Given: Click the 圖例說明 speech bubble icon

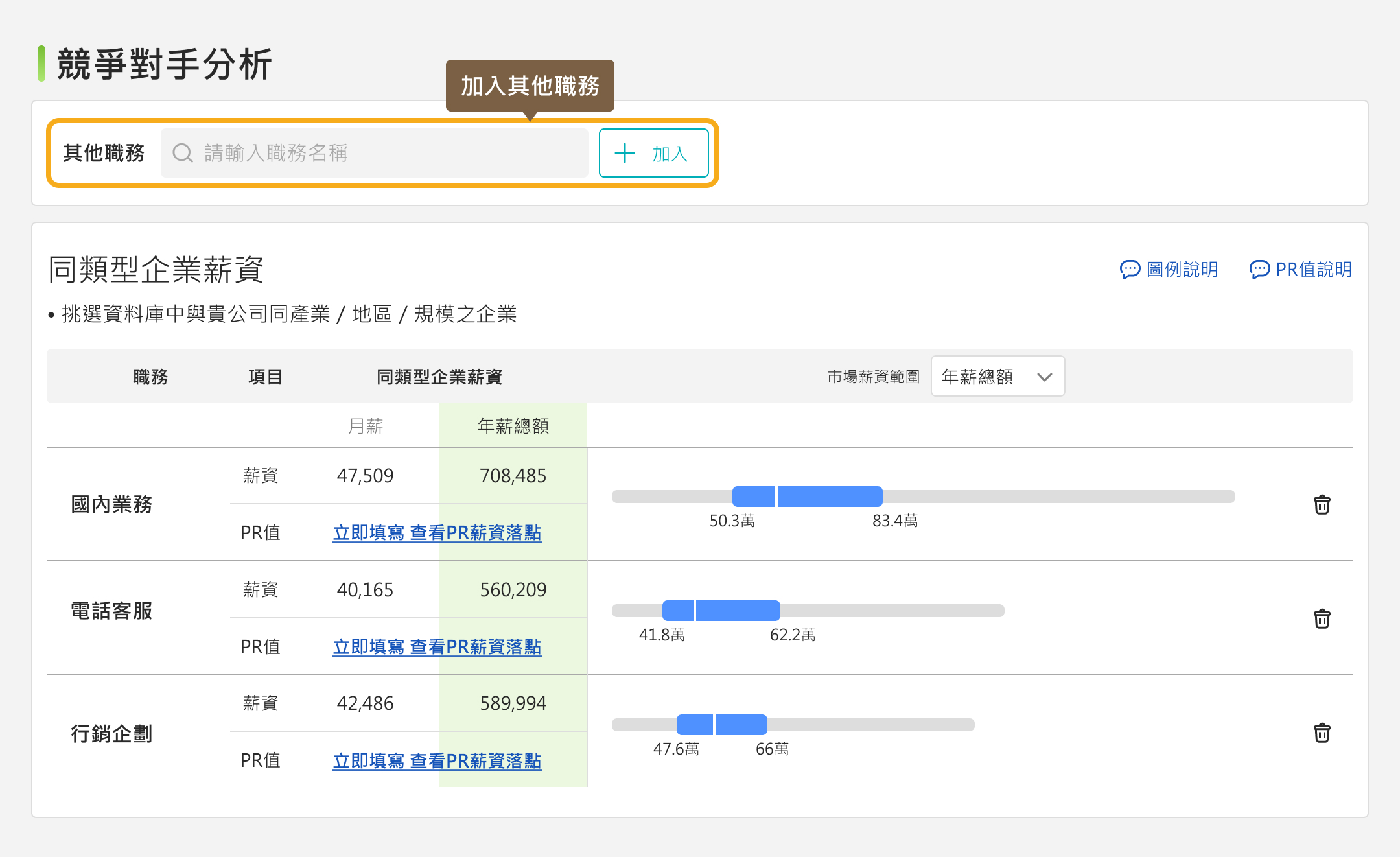Looking at the screenshot, I should coord(1130,269).
